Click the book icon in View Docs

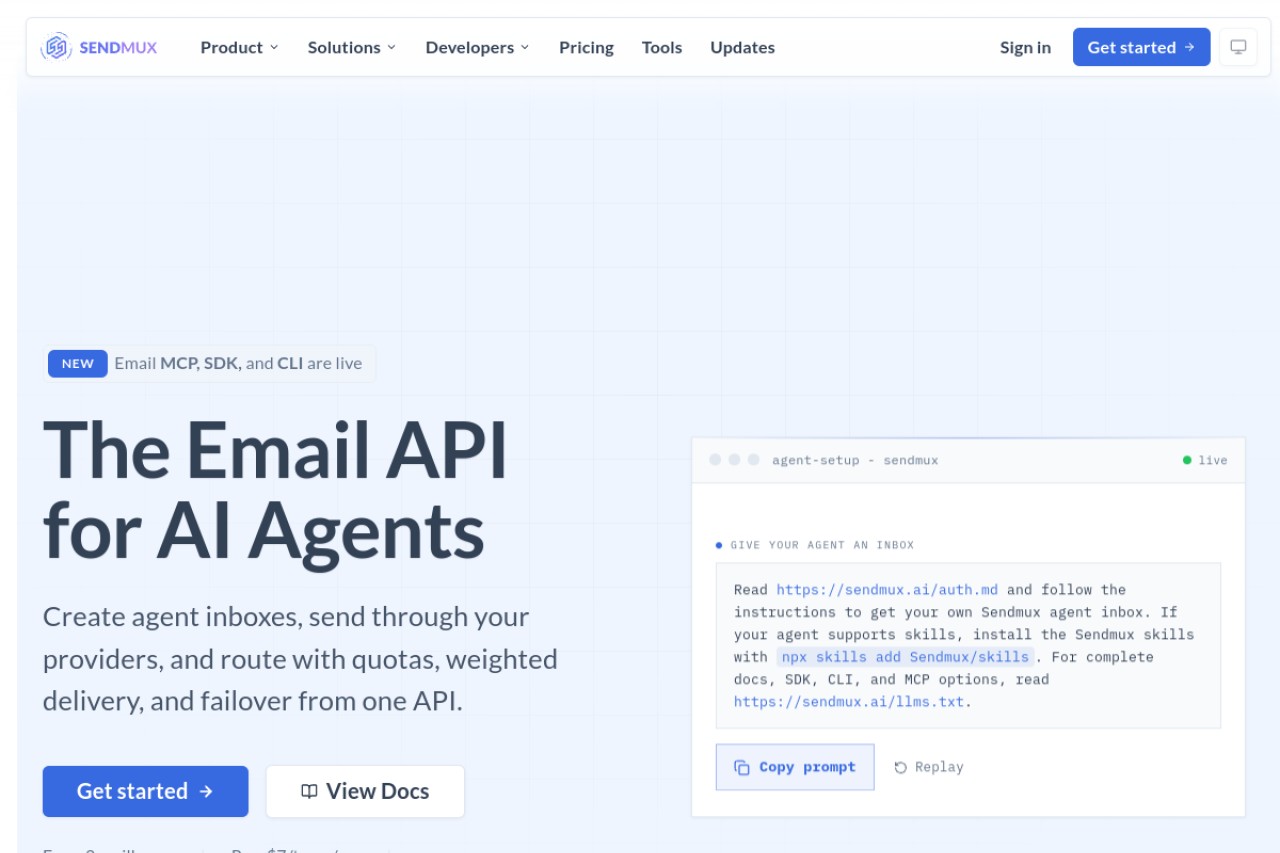click(310, 791)
